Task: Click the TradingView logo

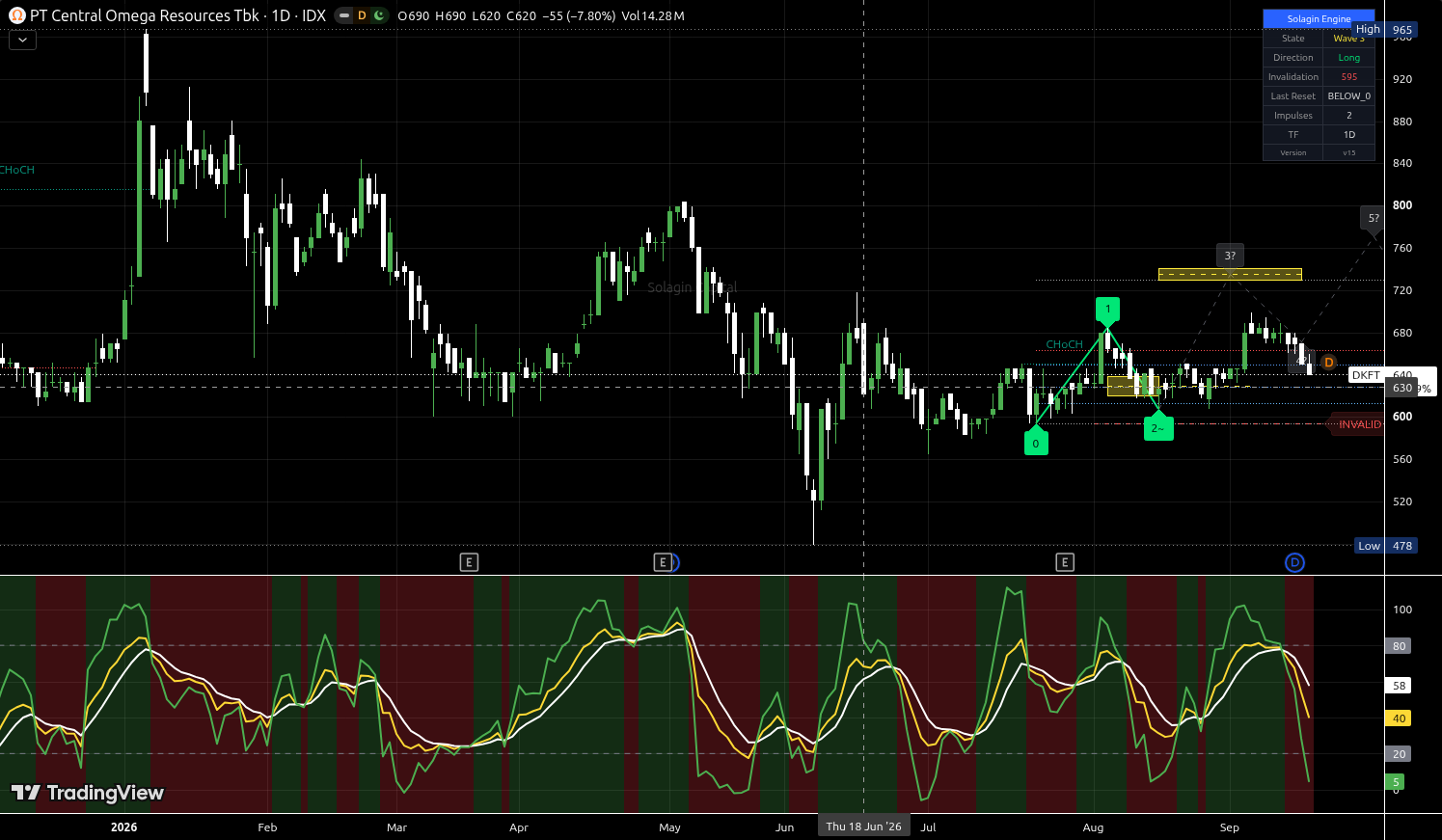Action: tap(88, 793)
